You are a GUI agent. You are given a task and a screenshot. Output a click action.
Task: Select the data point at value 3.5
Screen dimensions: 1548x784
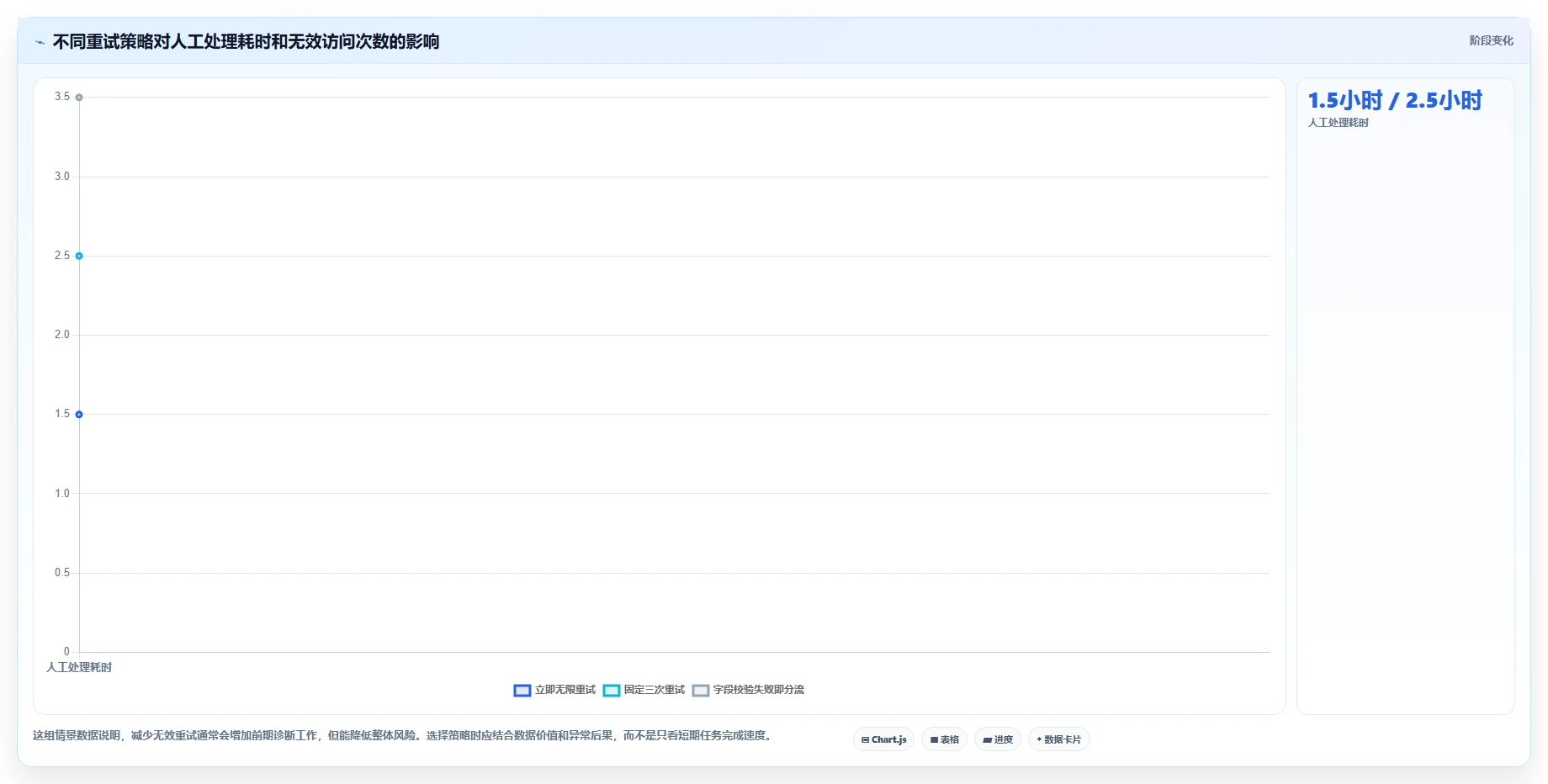pyautogui.click(x=79, y=98)
